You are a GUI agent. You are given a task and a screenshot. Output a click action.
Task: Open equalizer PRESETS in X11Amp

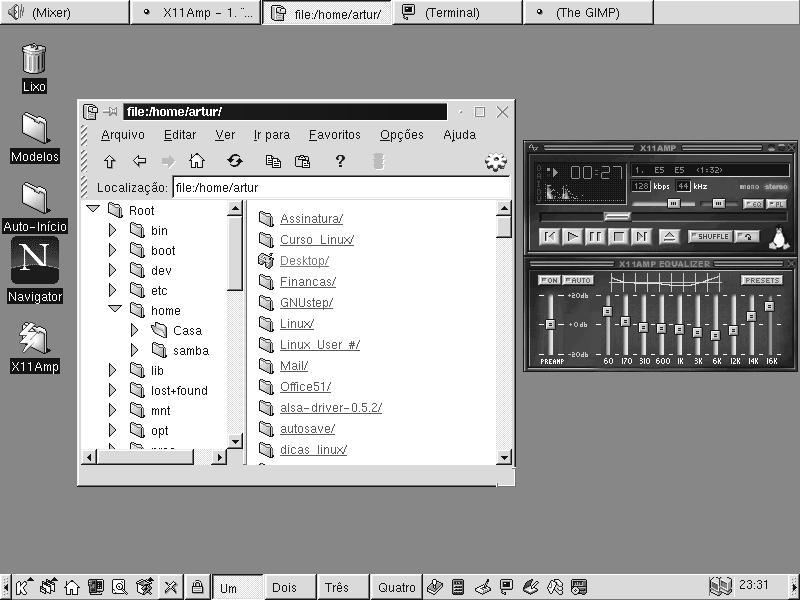(x=761, y=280)
